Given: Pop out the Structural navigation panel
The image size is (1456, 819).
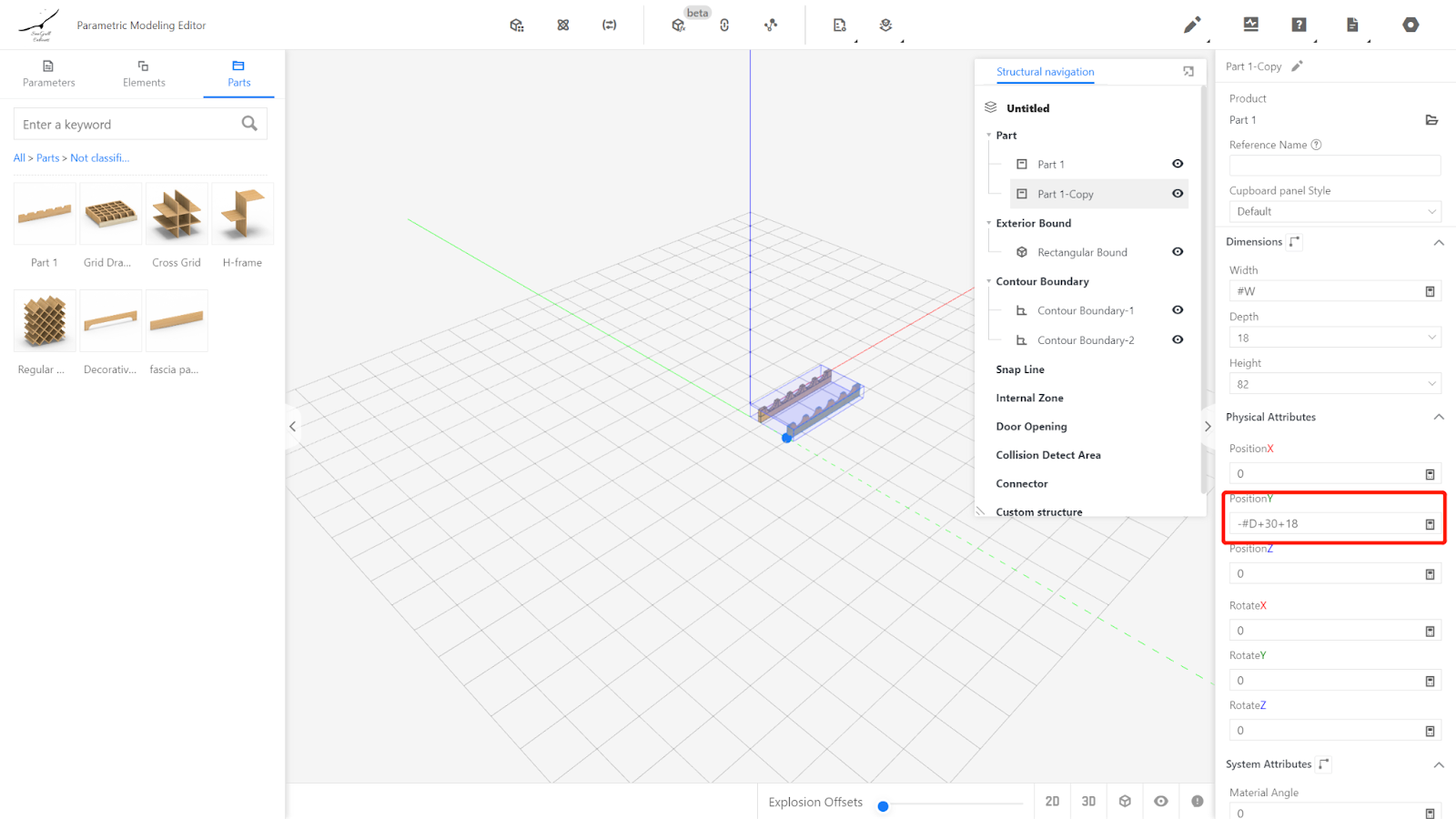Looking at the screenshot, I should click(1188, 72).
